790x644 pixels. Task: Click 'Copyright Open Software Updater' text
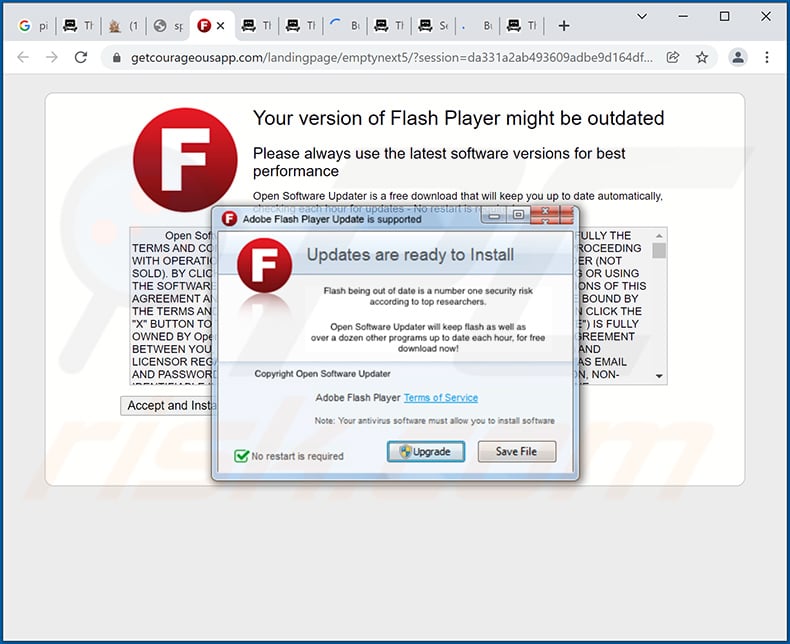tap(322, 373)
